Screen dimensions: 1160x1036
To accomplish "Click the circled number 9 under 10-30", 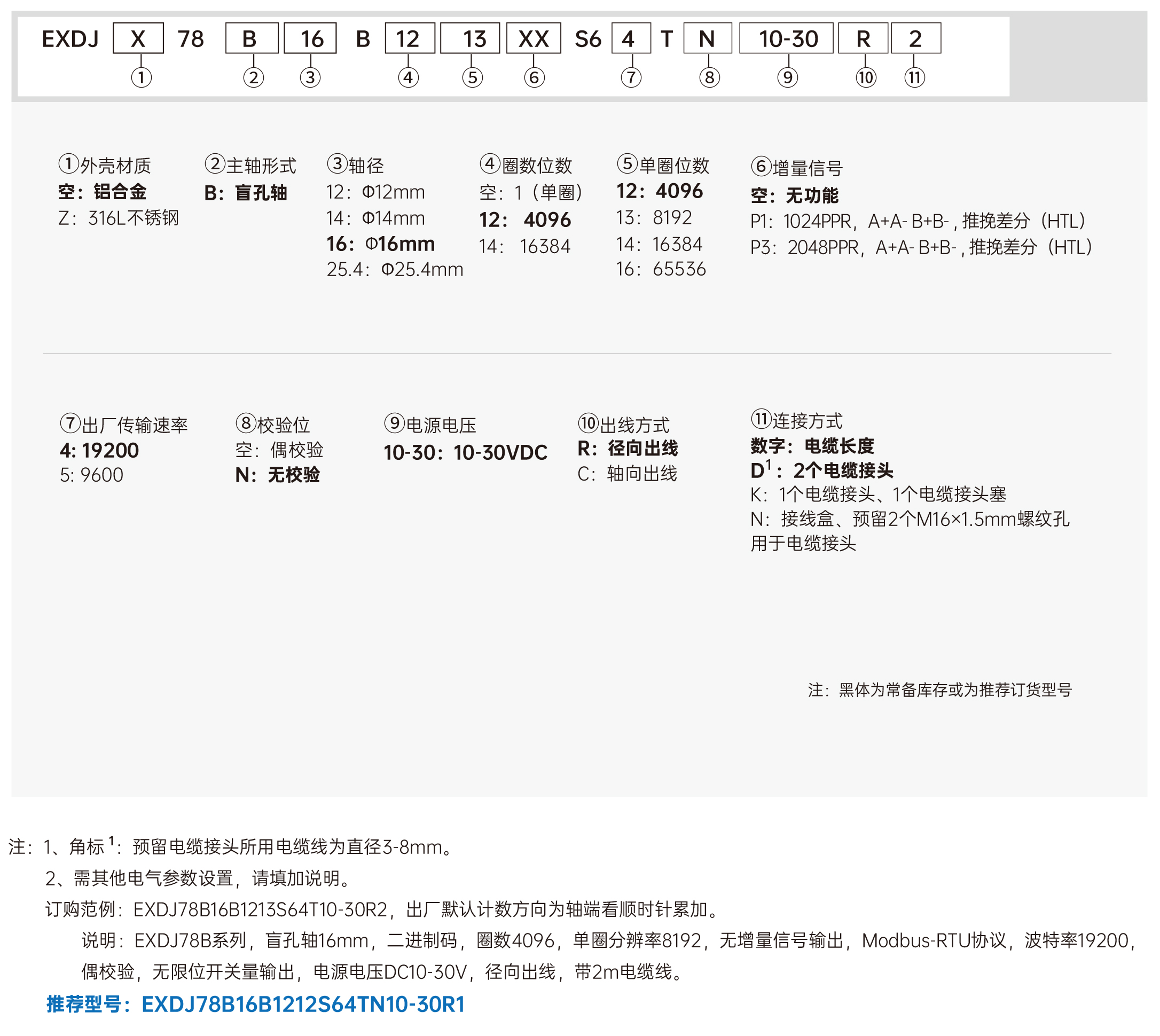I will point(788,77).
